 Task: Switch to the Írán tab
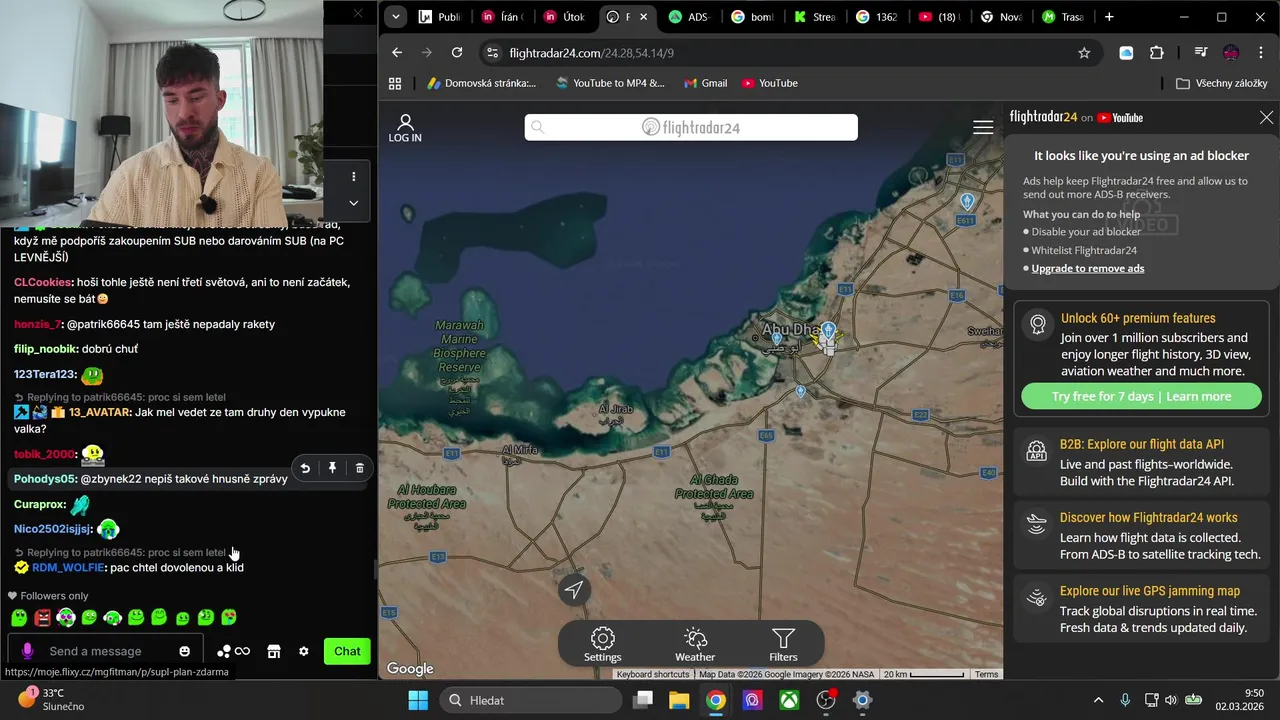[x=503, y=17]
